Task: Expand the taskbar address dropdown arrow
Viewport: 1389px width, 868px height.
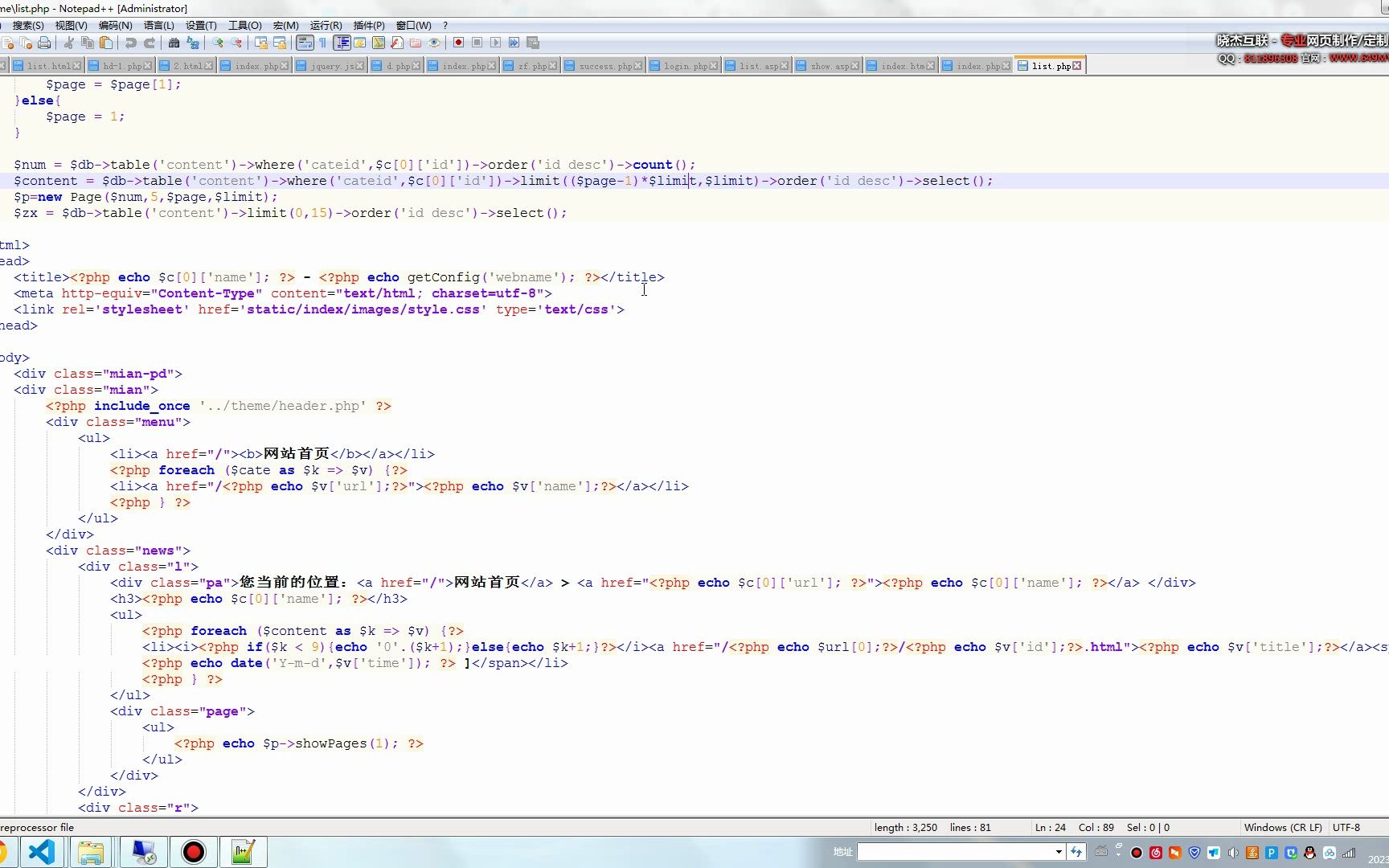Action: (x=1059, y=852)
